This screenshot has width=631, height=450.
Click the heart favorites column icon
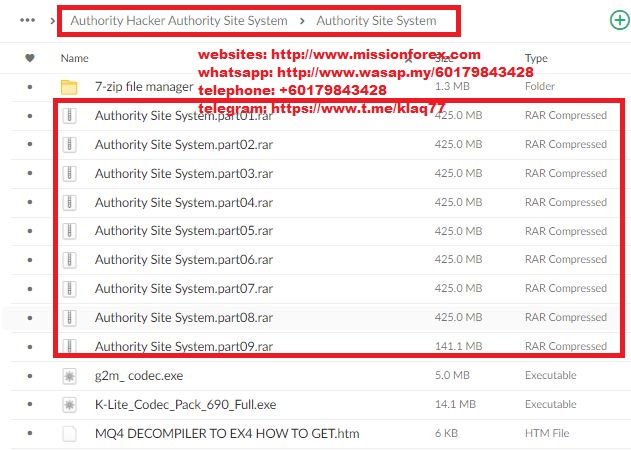pyautogui.click(x=30, y=58)
